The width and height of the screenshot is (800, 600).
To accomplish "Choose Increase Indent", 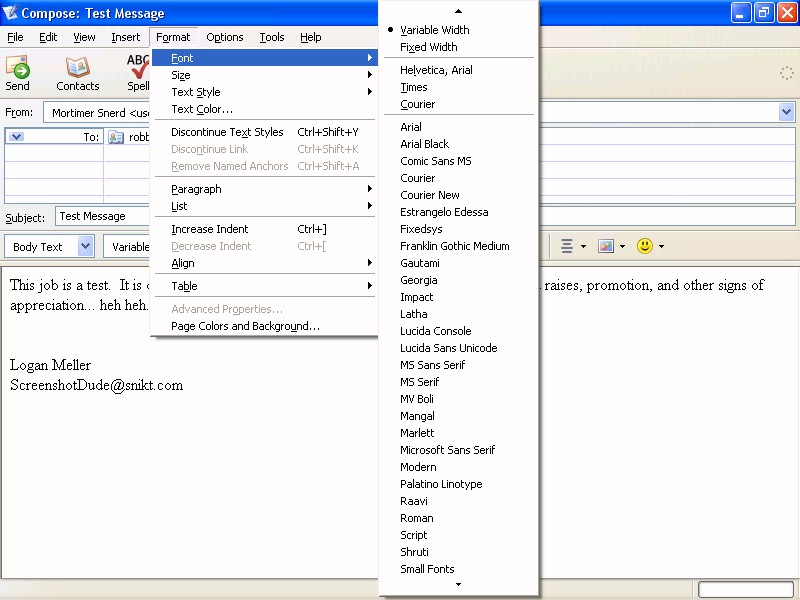I will pyautogui.click(x=265, y=229).
